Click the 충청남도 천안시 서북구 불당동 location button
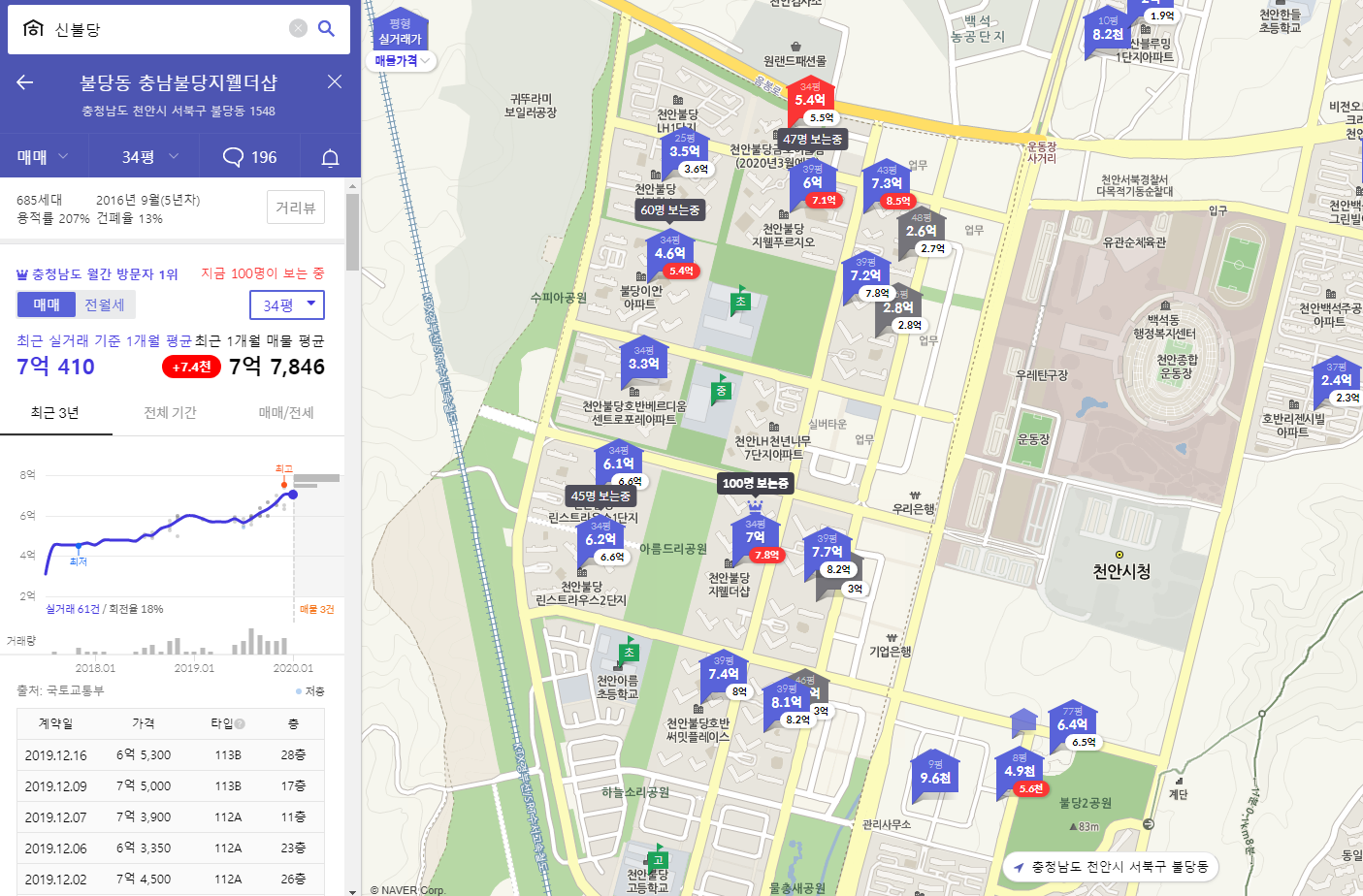Viewport: 1363px width, 896px height. point(1112,866)
